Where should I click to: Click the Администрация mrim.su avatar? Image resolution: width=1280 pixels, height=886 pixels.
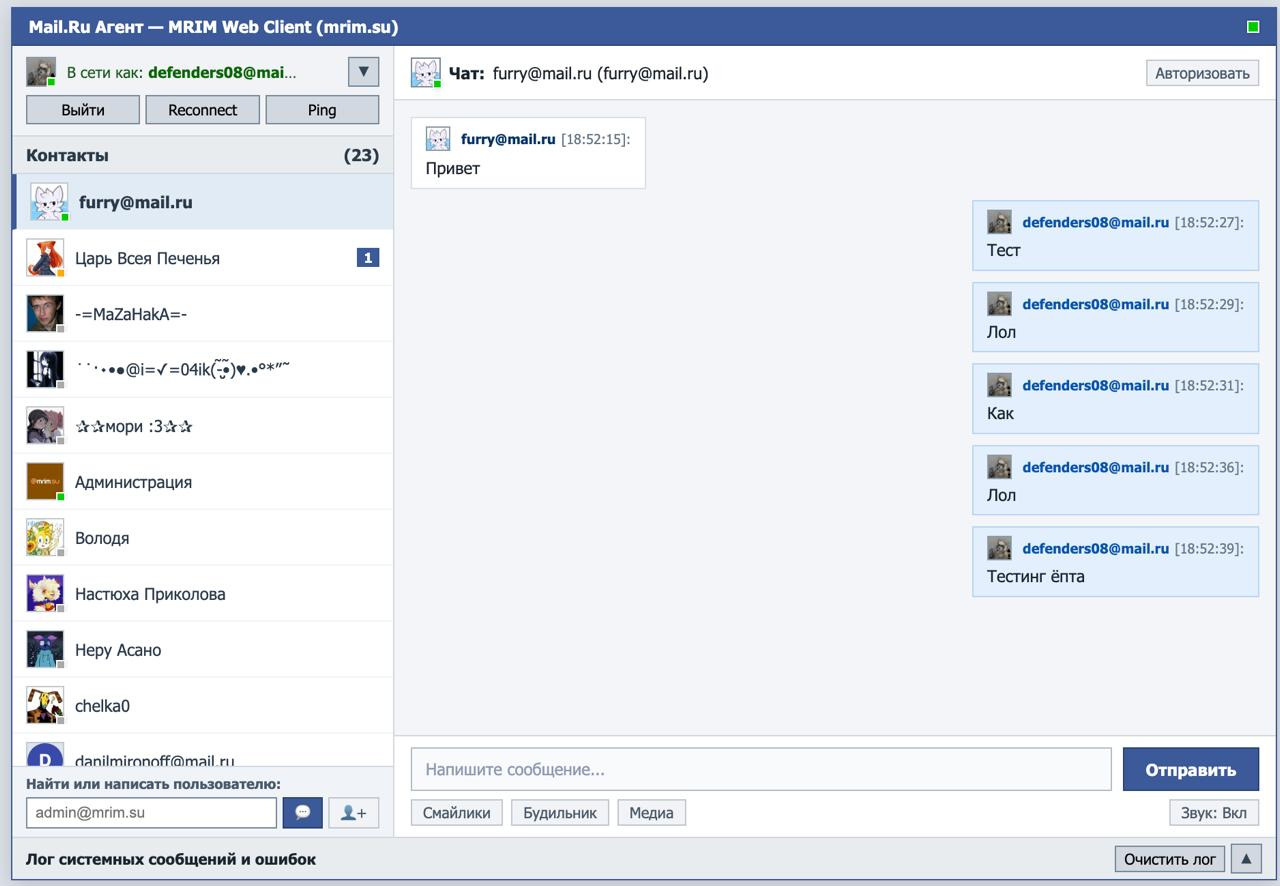click(45, 482)
